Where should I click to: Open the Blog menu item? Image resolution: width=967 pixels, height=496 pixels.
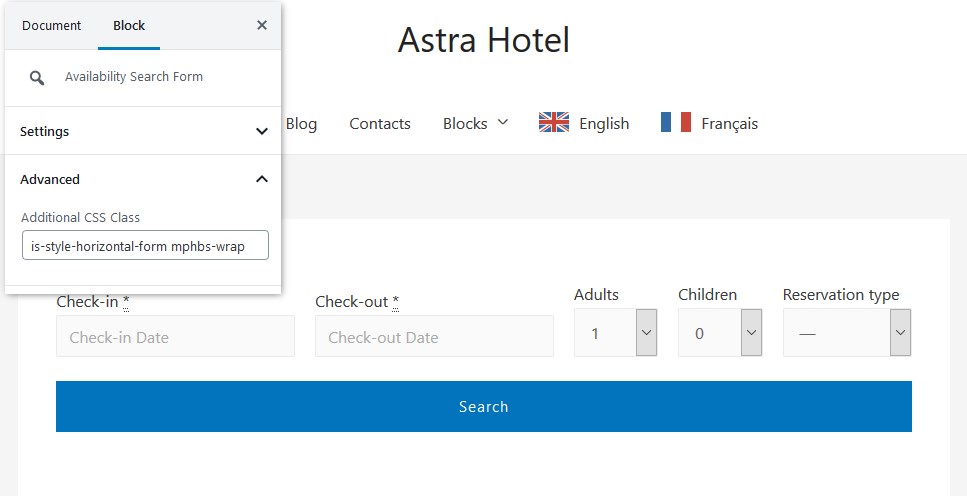pos(301,123)
